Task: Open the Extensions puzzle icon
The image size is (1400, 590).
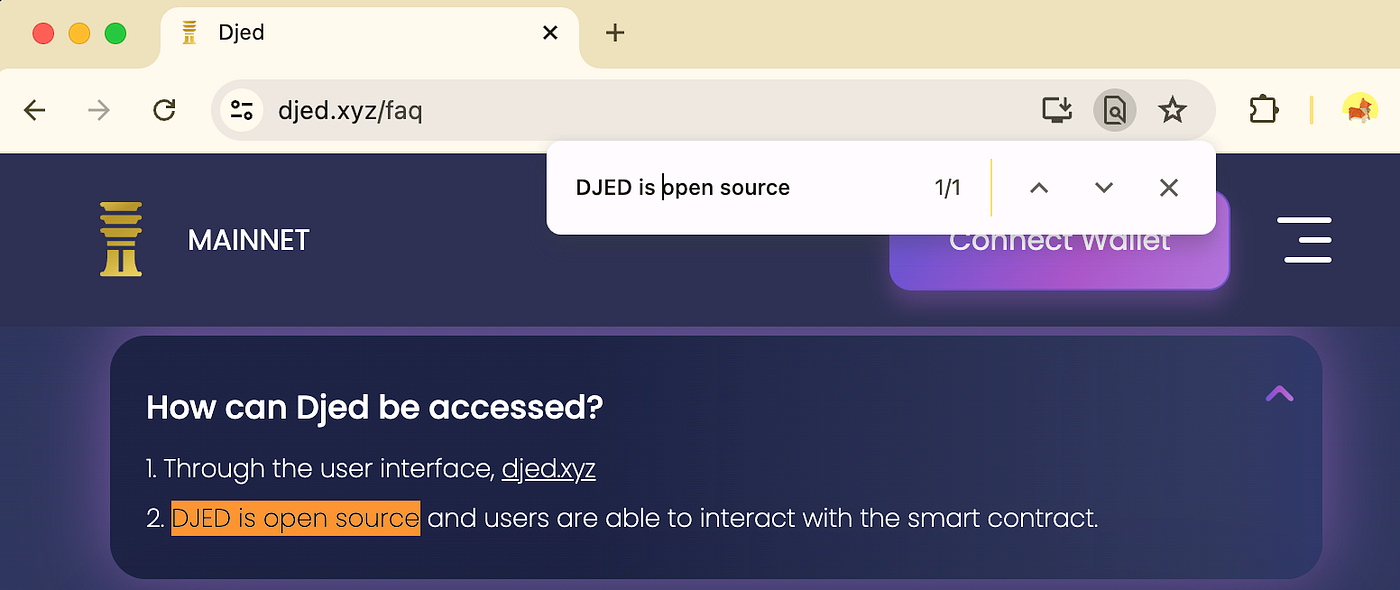Action: [x=1264, y=110]
